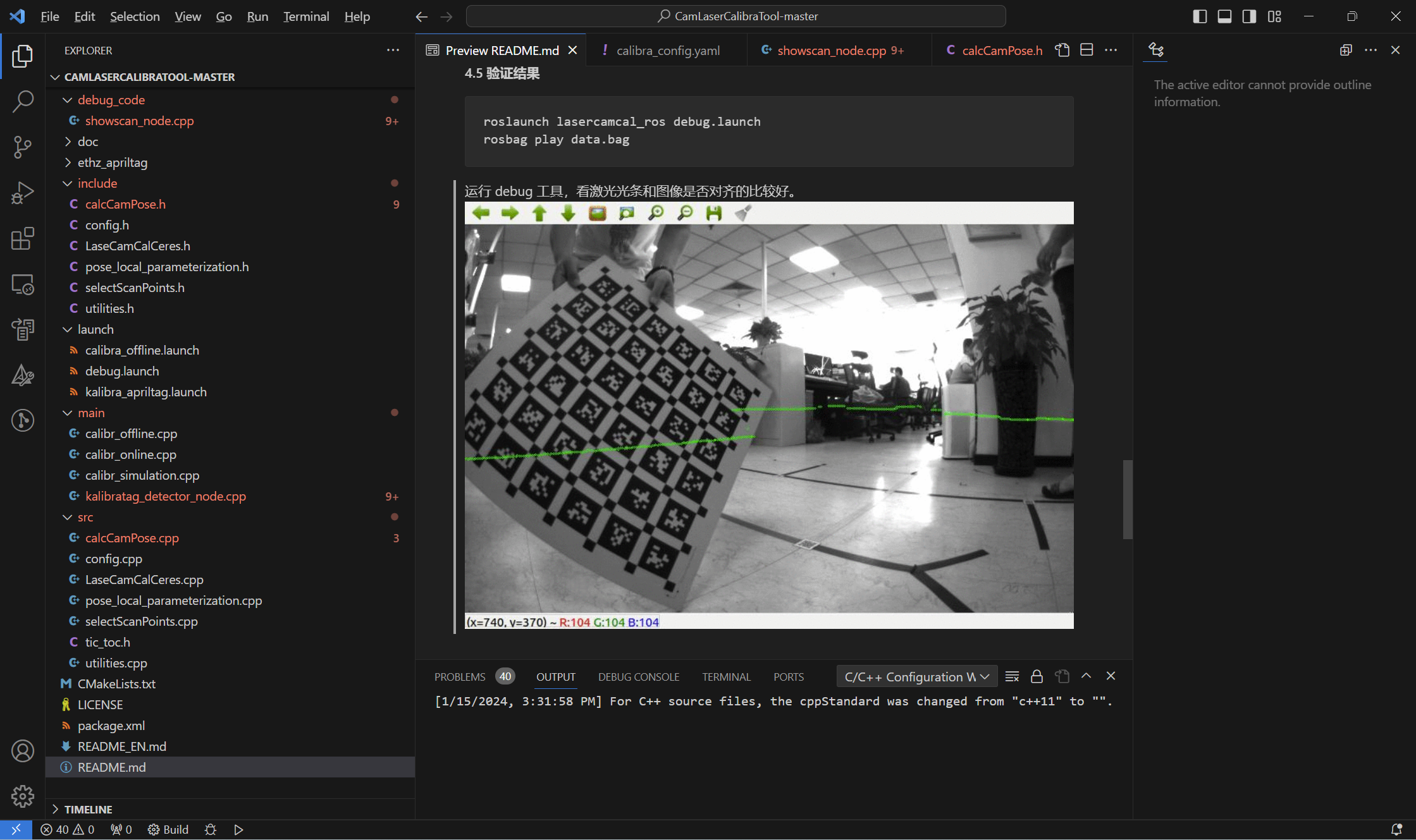This screenshot has width=1416, height=840.
Task: Toggle the bottom panel layout button
Action: coord(1224,16)
